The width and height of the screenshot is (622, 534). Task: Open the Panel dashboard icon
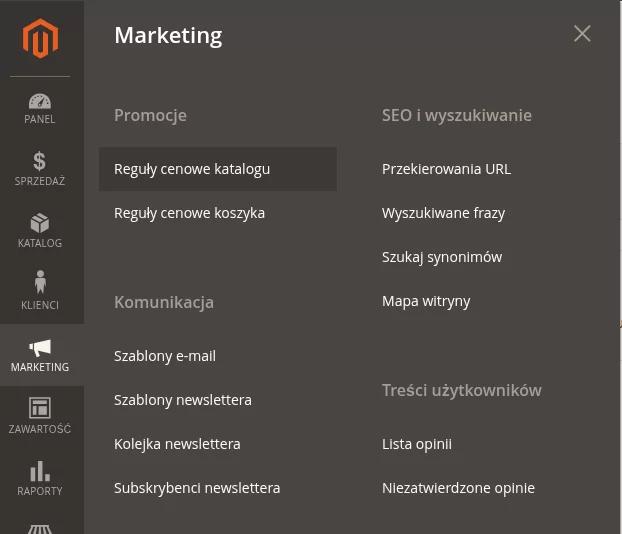(x=40, y=102)
